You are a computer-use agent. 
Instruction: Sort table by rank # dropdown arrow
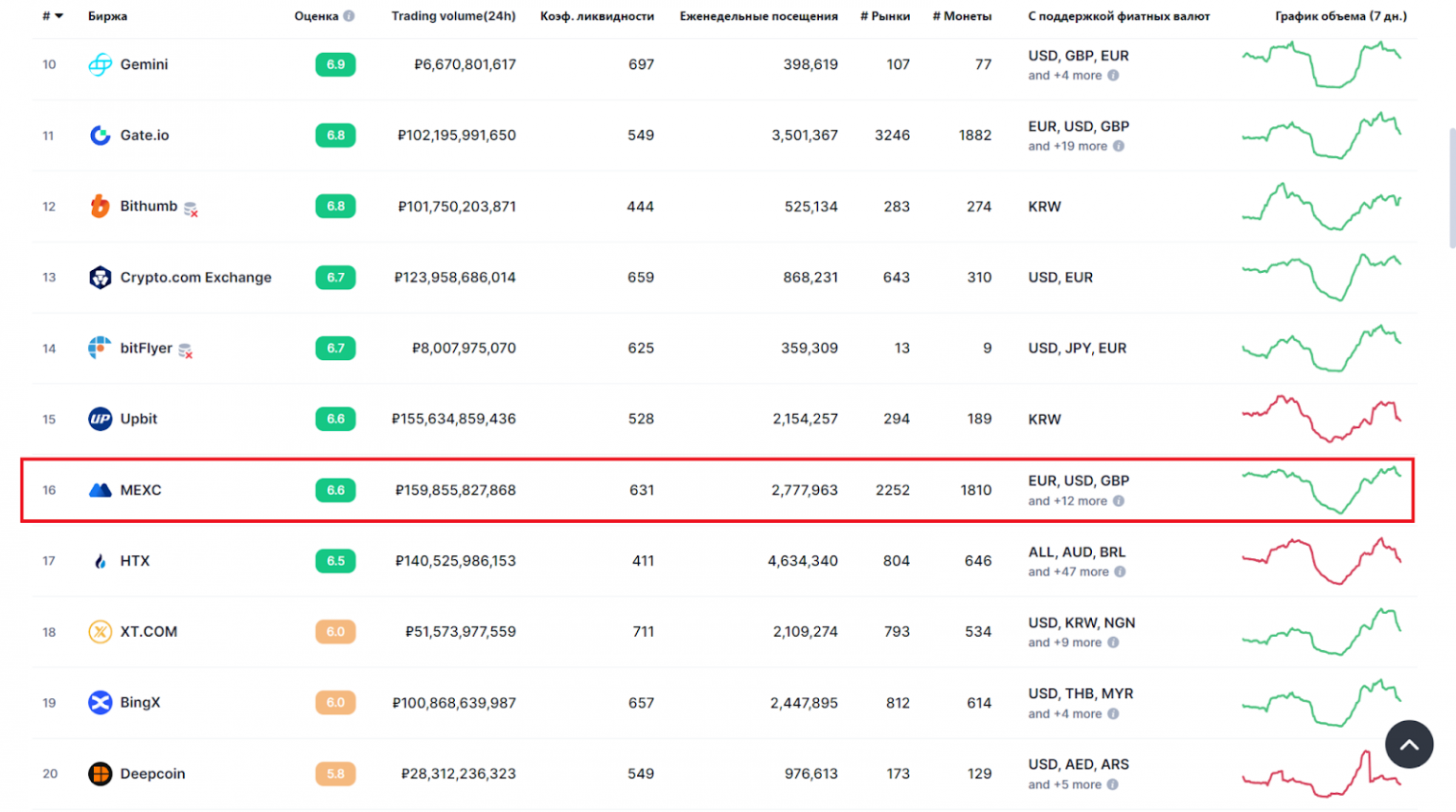[x=59, y=16]
